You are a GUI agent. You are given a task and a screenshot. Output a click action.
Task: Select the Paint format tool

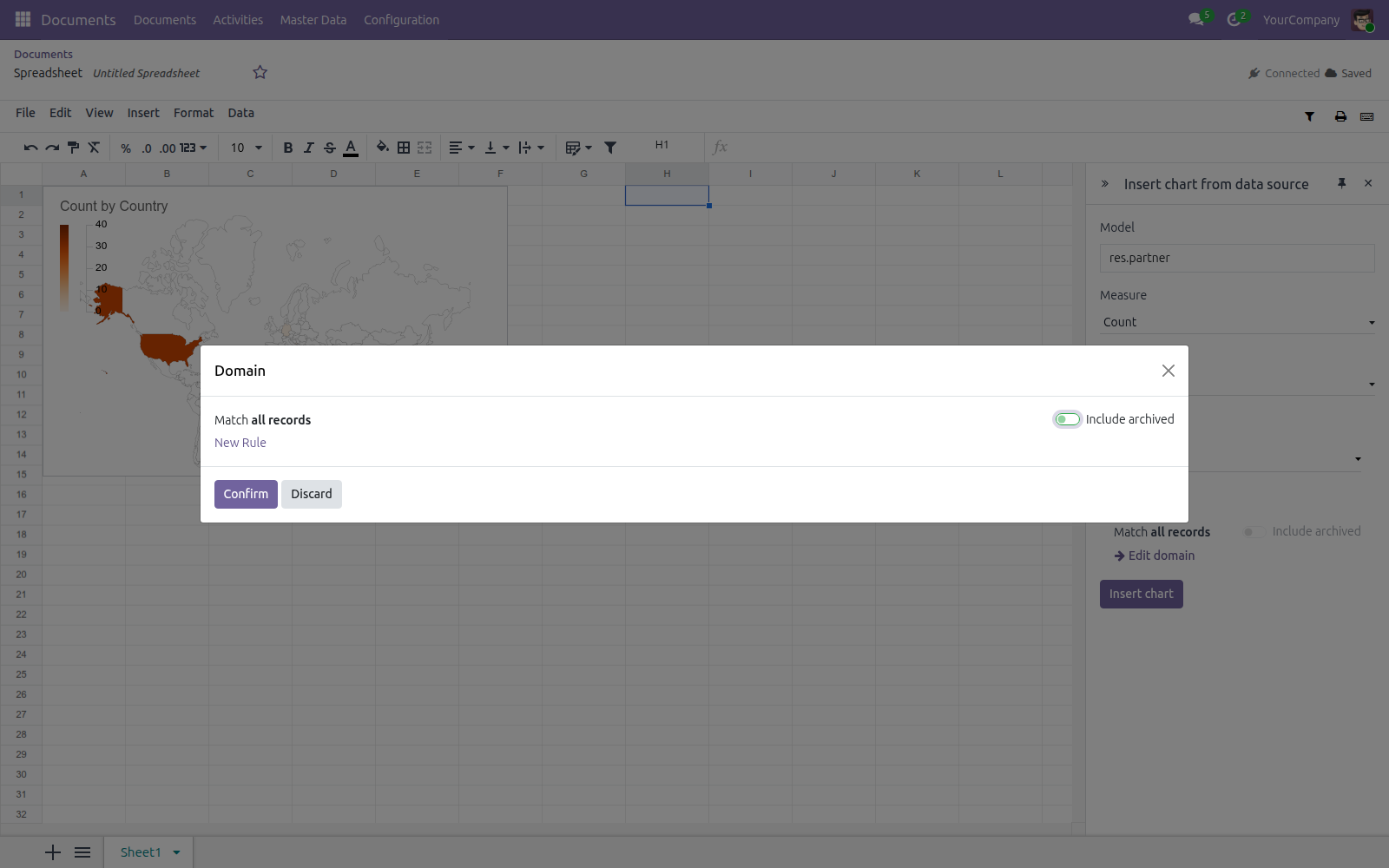[73, 148]
